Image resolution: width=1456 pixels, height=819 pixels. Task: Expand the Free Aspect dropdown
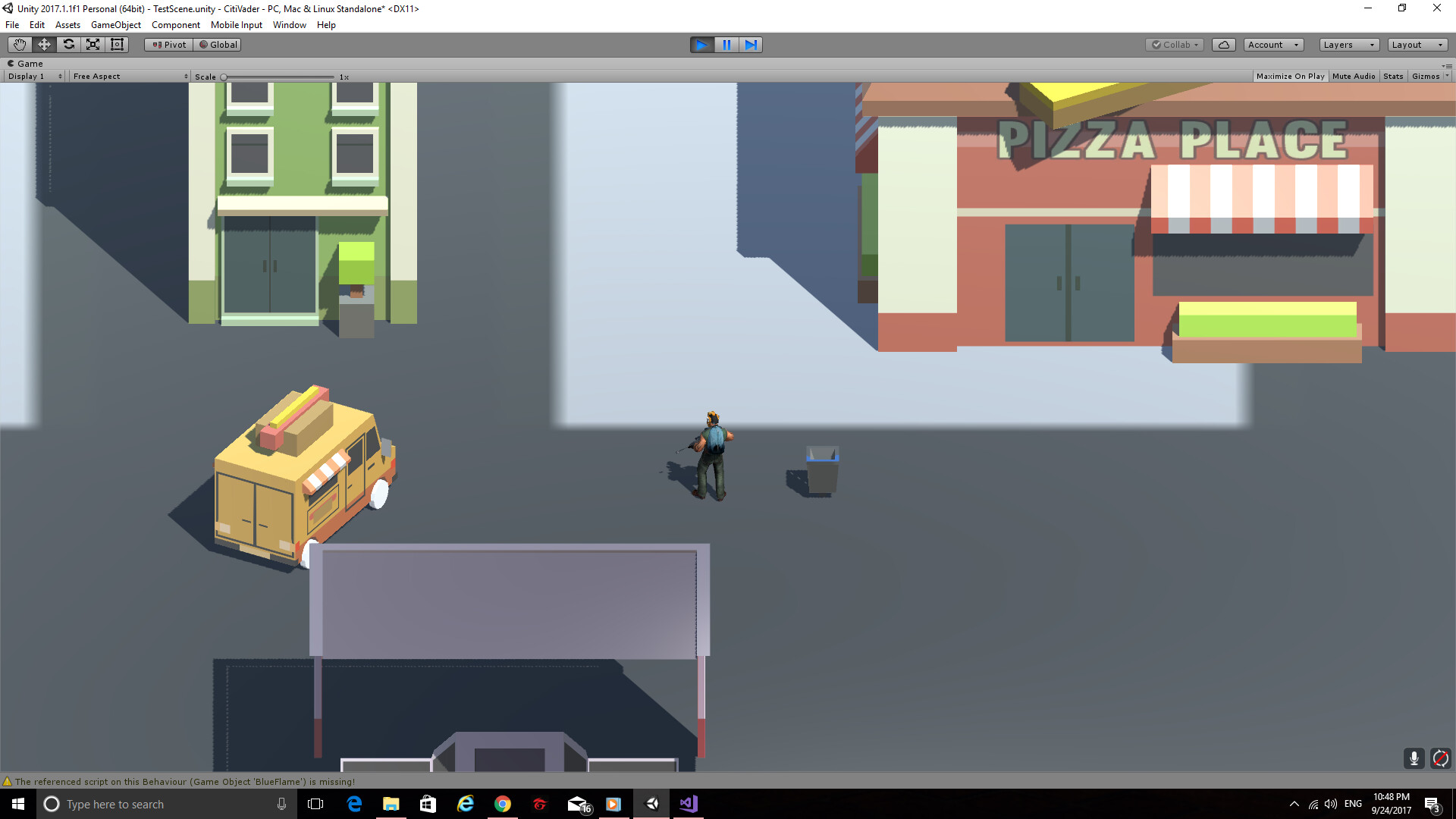click(x=130, y=77)
